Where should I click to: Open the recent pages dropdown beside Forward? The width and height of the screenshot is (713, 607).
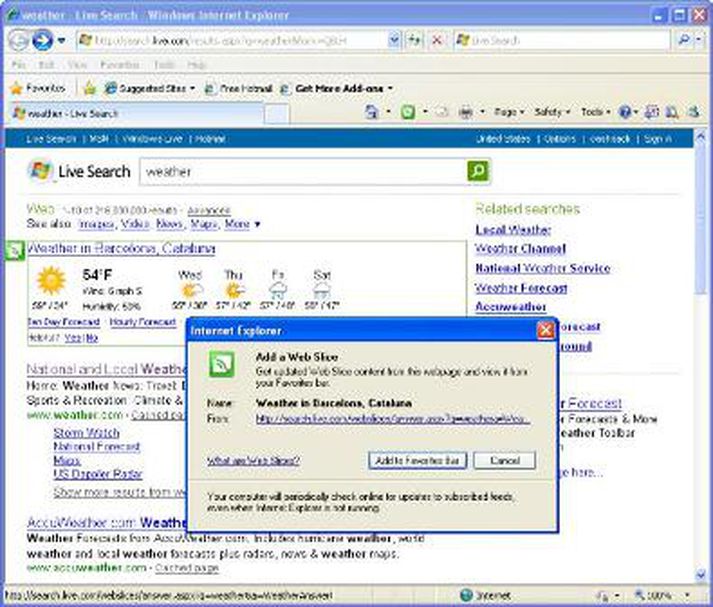(x=61, y=40)
